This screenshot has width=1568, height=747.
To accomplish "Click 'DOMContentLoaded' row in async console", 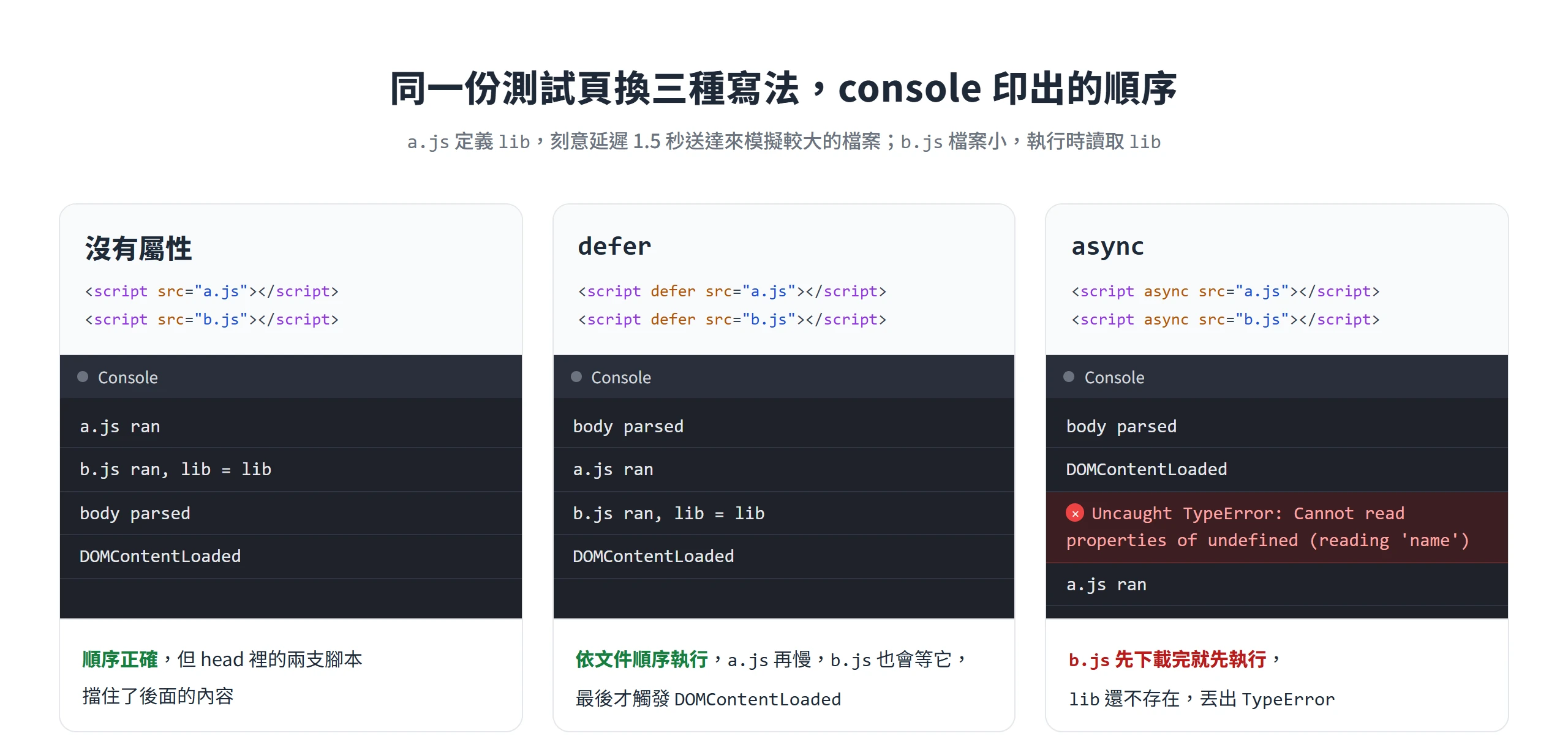I will click(x=1277, y=470).
